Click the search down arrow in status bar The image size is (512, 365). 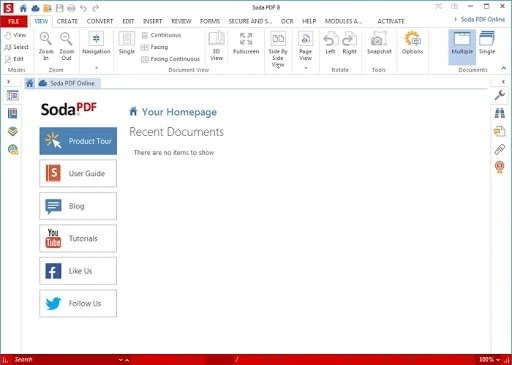(121, 360)
